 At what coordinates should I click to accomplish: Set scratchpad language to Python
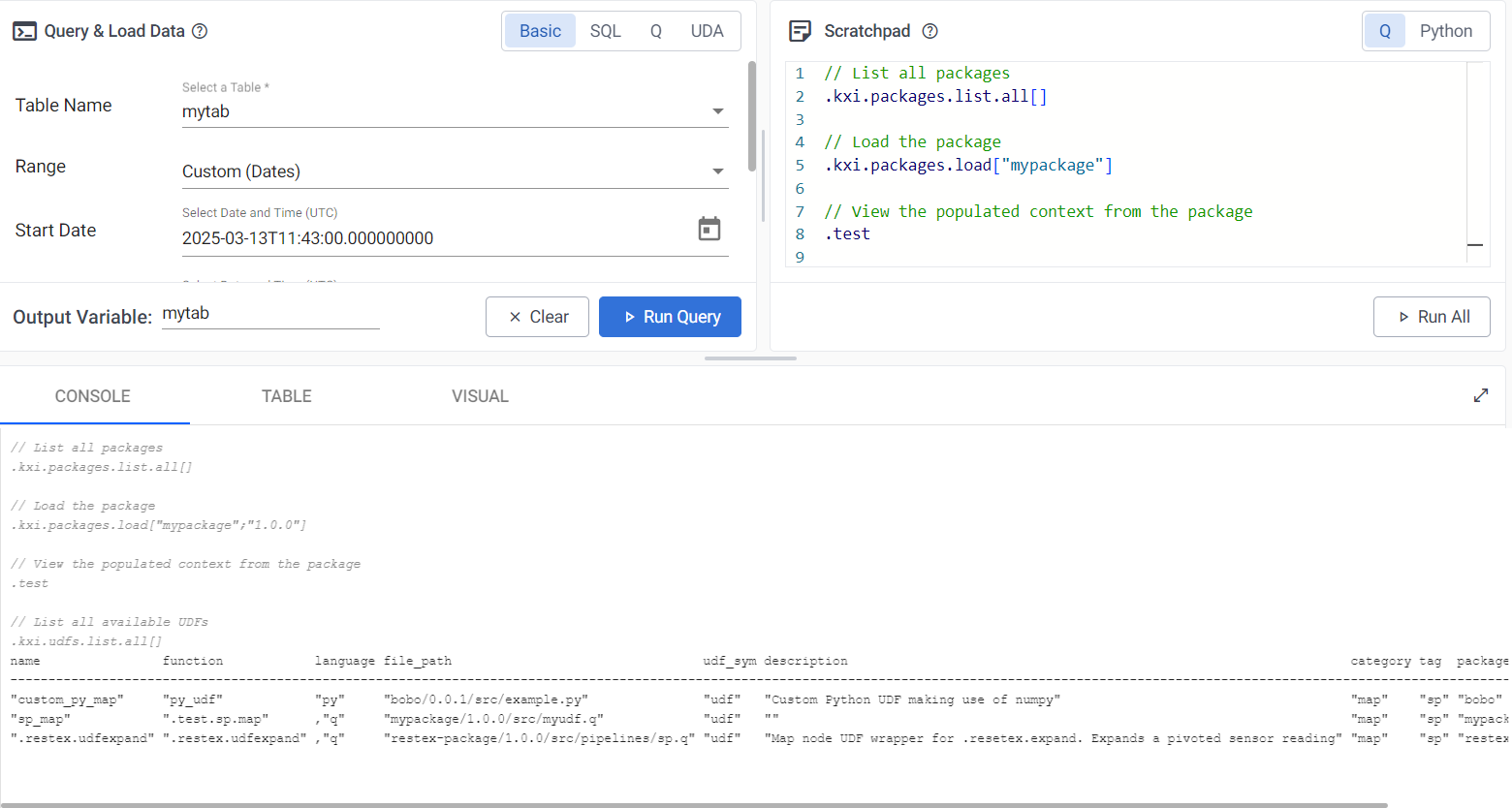pos(1445,31)
